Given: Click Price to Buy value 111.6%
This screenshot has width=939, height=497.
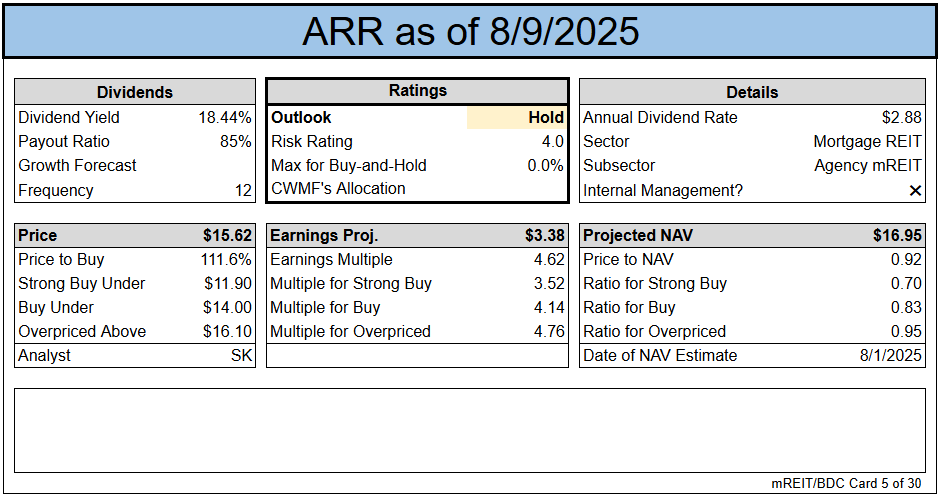Looking at the screenshot, I should pyautogui.click(x=226, y=259).
